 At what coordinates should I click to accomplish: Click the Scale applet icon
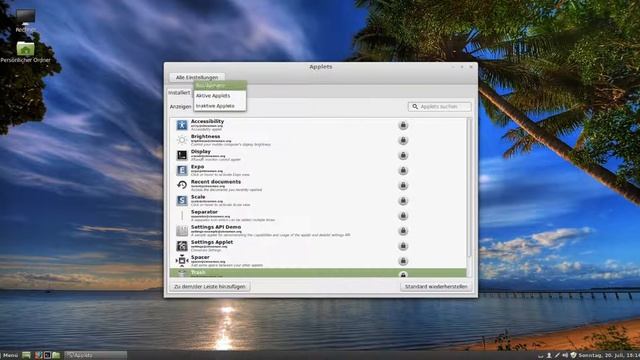click(182, 200)
